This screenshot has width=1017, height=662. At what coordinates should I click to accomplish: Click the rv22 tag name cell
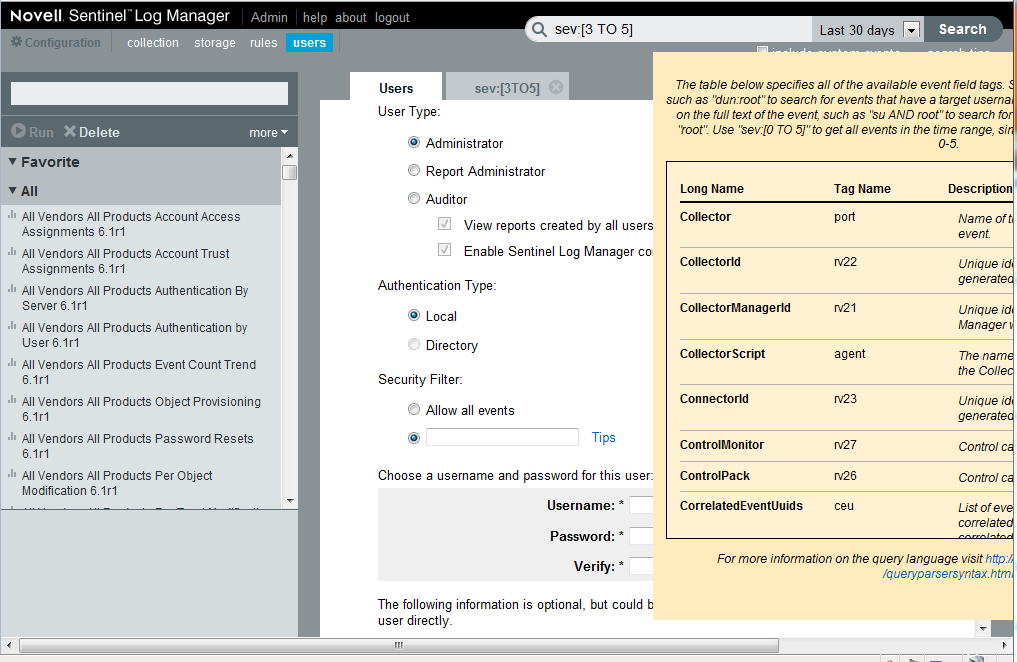[x=845, y=262]
